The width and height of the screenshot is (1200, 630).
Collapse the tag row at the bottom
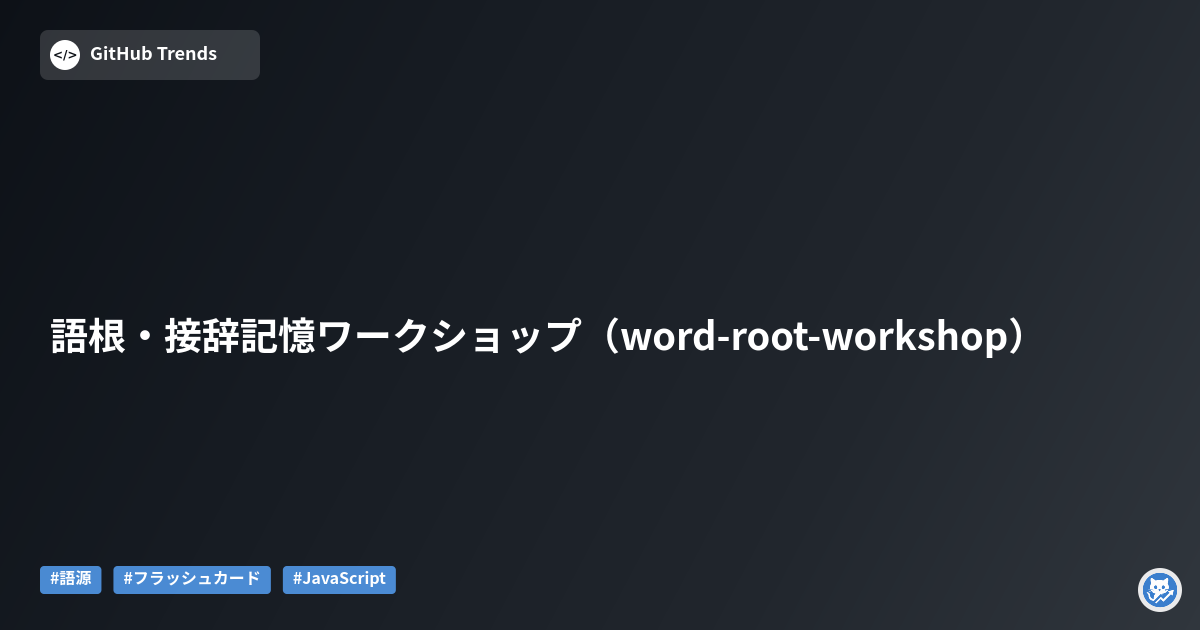[192, 579]
